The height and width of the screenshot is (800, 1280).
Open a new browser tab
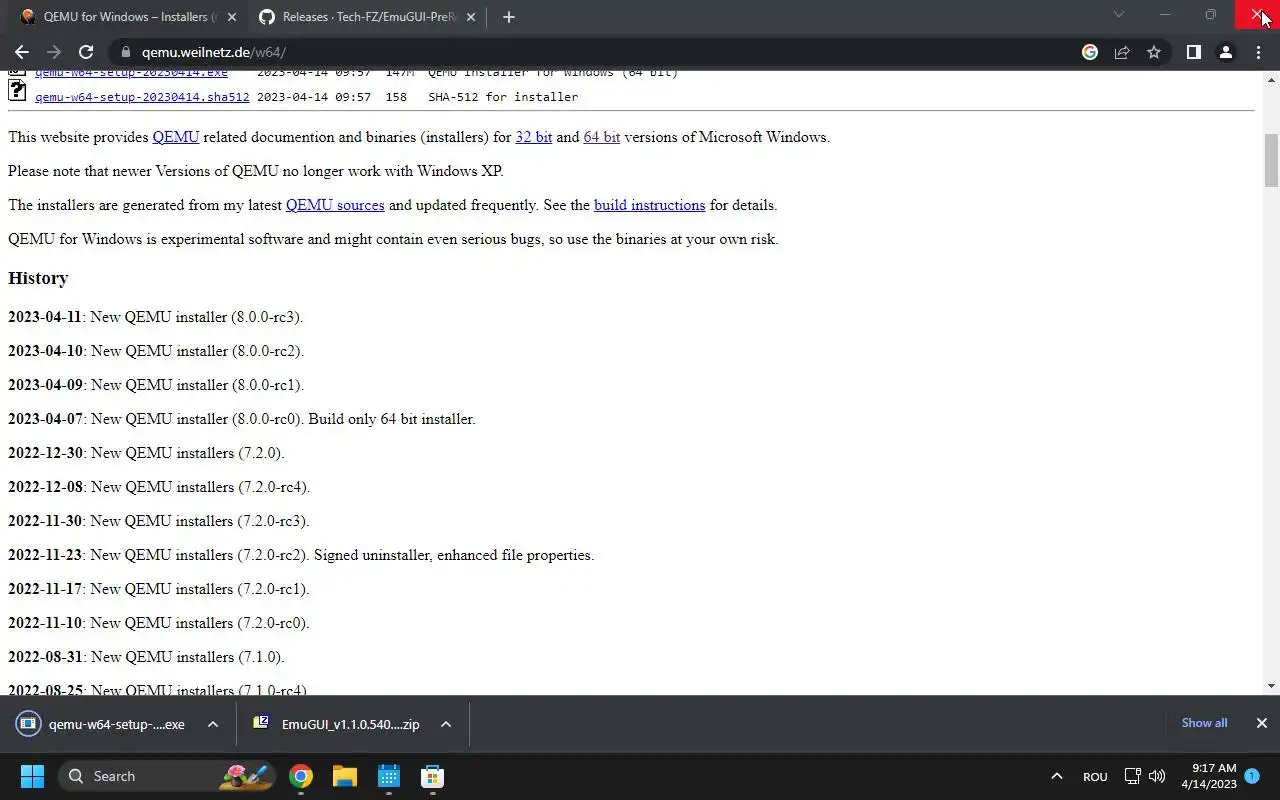pos(509,17)
